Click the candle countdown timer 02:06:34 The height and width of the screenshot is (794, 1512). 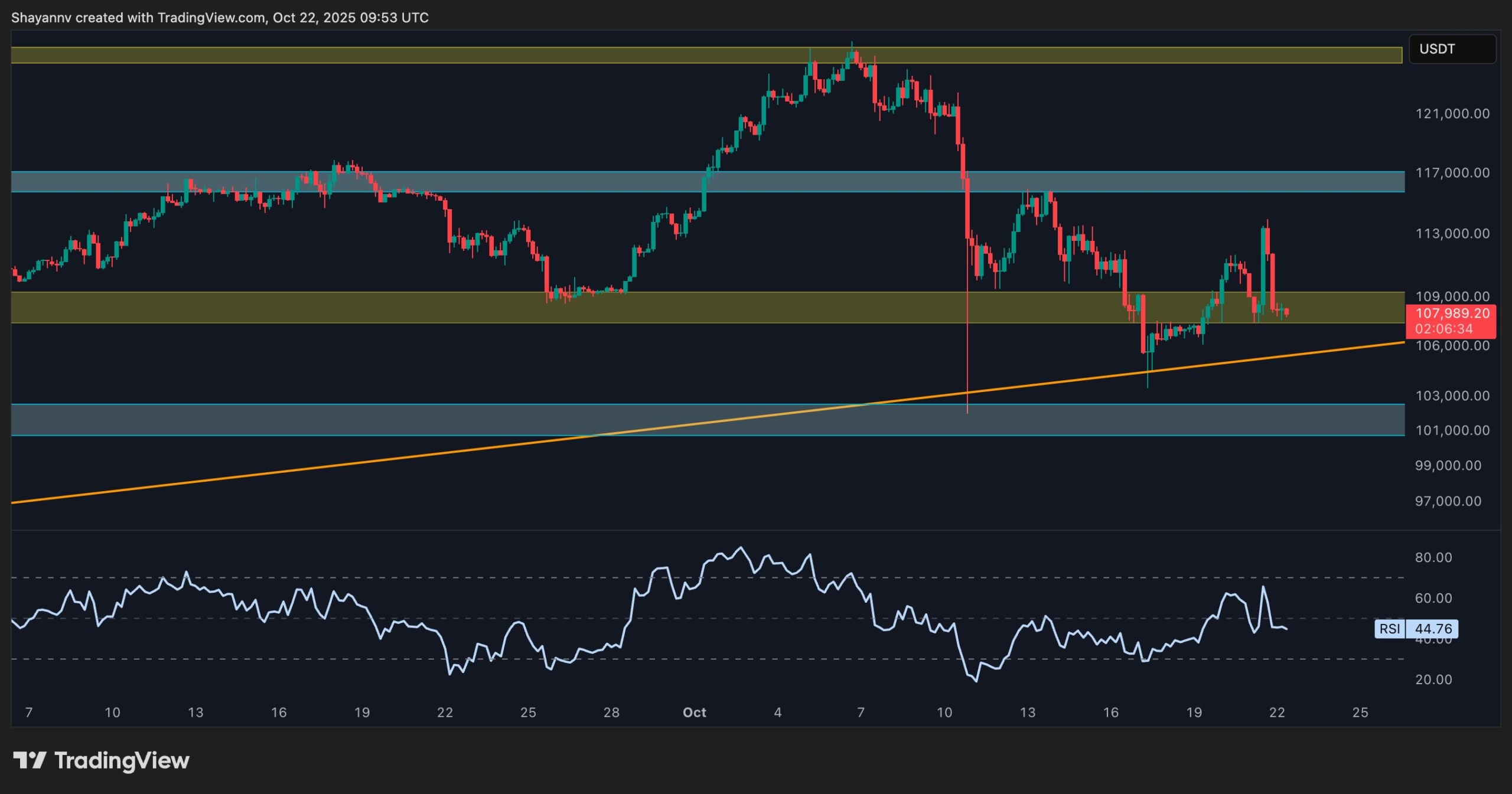(x=1443, y=329)
